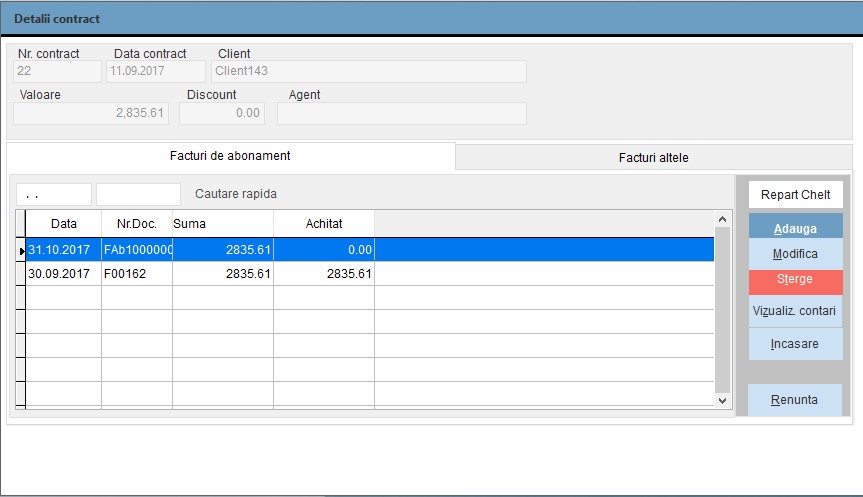Add a new invoice with Adauga
Viewport: 863px width, 497px height.
point(795,226)
